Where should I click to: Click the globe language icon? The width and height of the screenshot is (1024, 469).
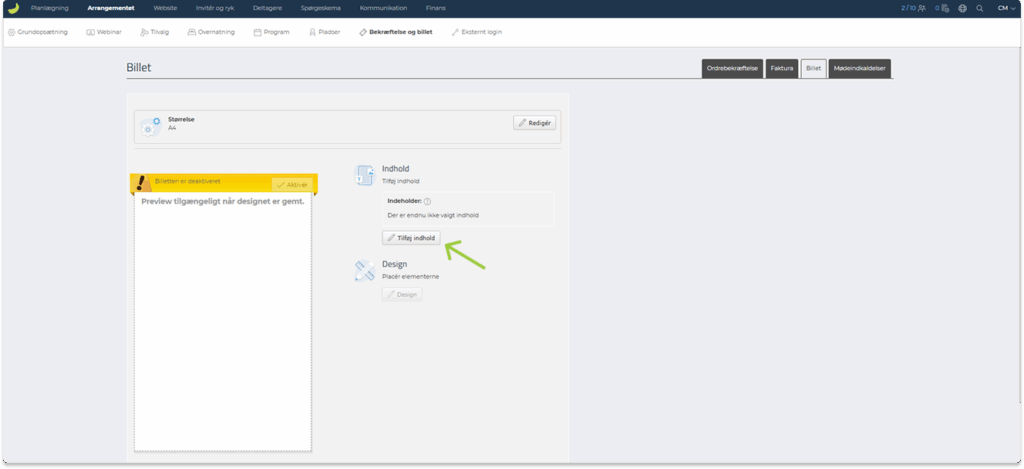962,8
